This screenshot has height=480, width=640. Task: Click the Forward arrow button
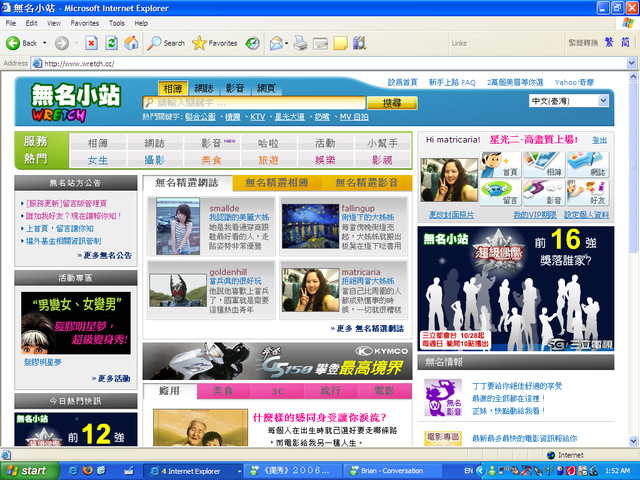(x=62, y=43)
